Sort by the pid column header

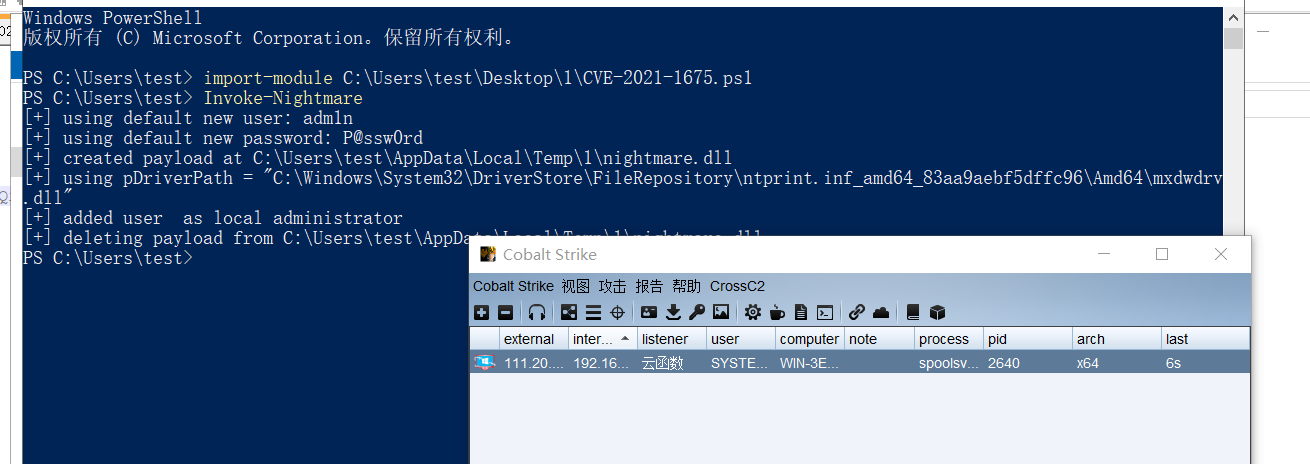tap(1027, 339)
